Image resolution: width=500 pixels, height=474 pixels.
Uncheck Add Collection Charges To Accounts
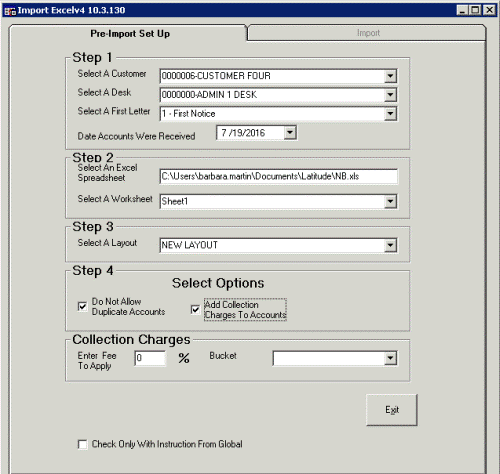(x=195, y=310)
